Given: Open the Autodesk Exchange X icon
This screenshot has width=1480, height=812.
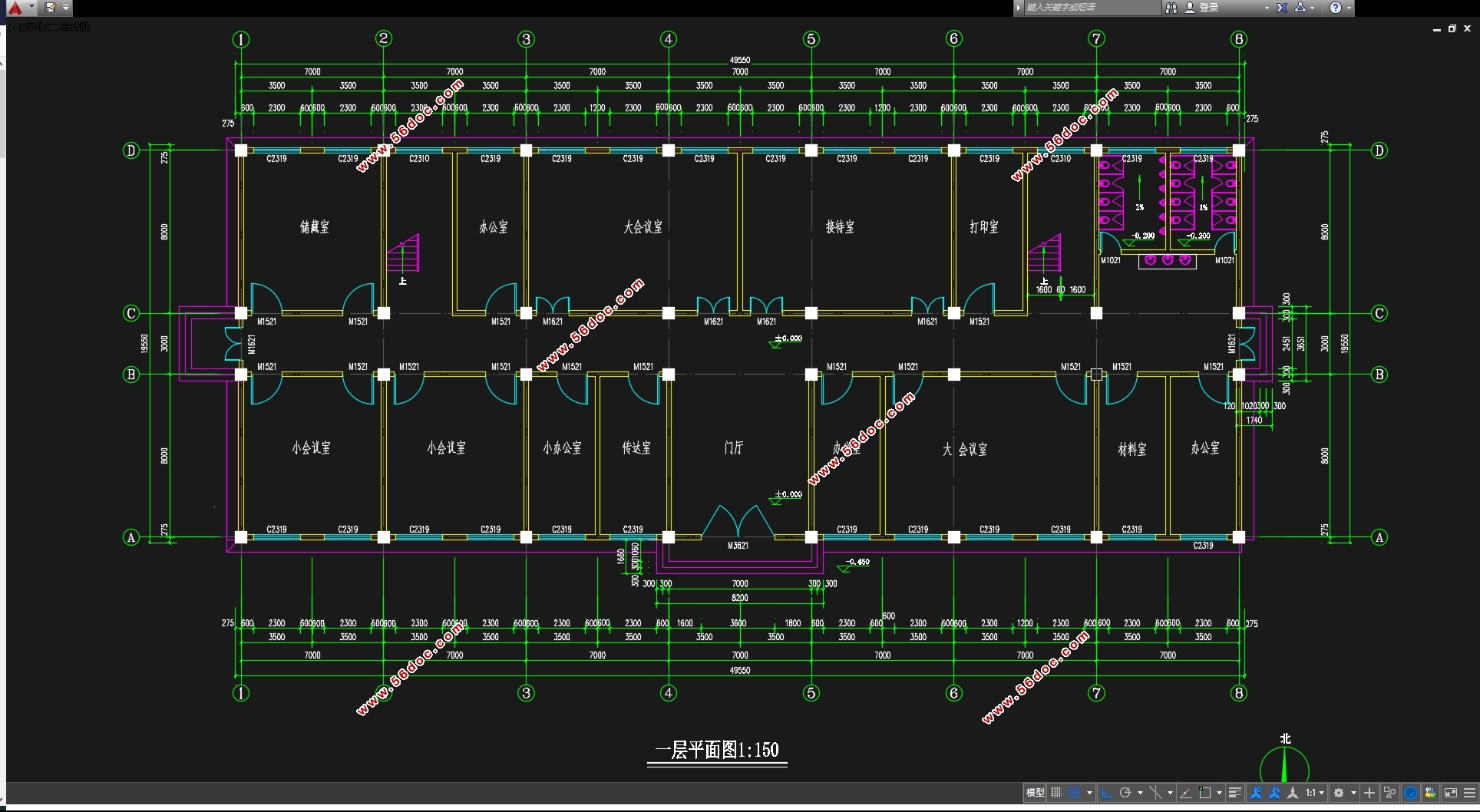Looking at the screenshot, I should click(1281, 8).
